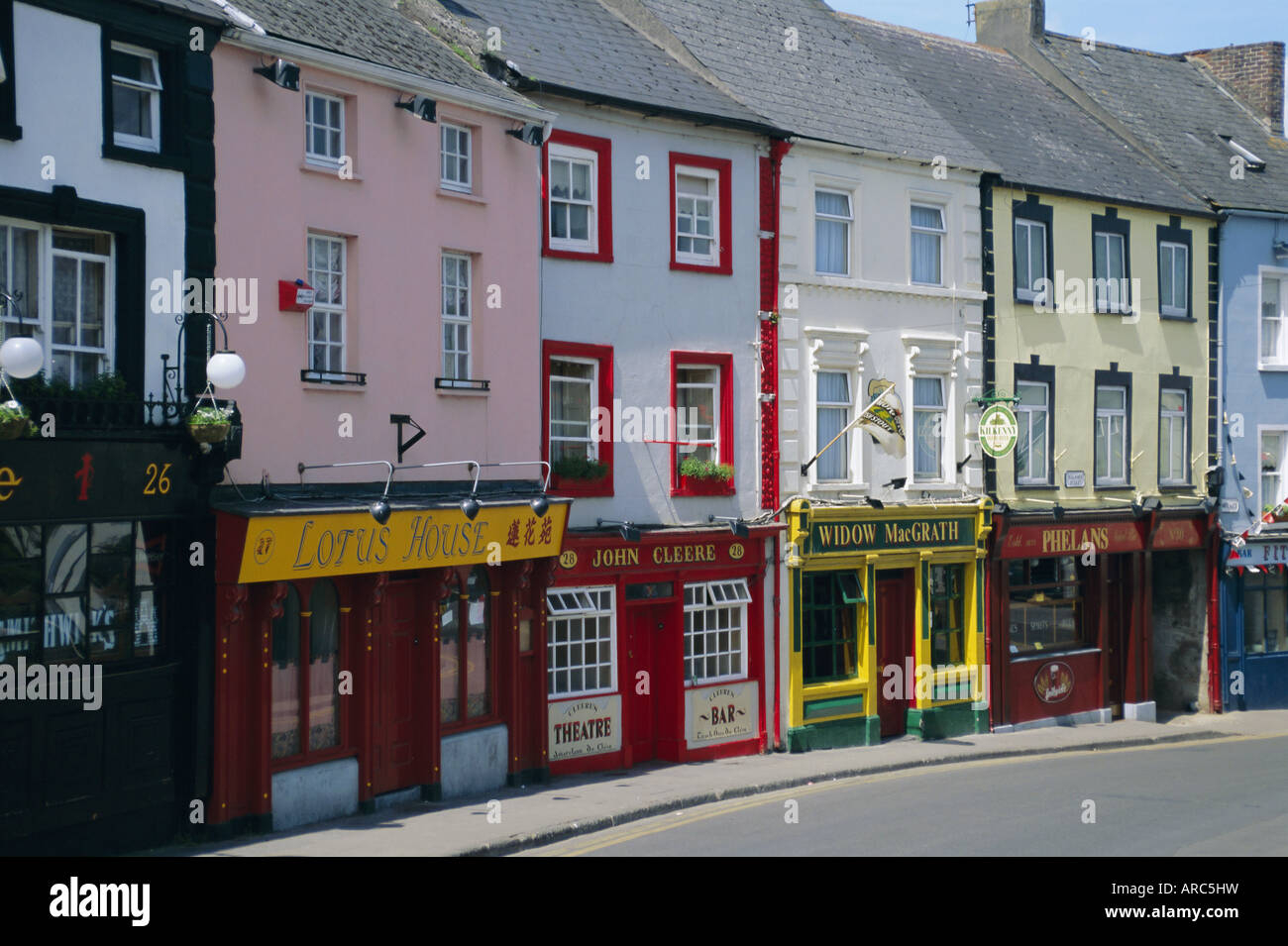
Task: Click the hanging flower basket near the lamp
Action: 210,426
